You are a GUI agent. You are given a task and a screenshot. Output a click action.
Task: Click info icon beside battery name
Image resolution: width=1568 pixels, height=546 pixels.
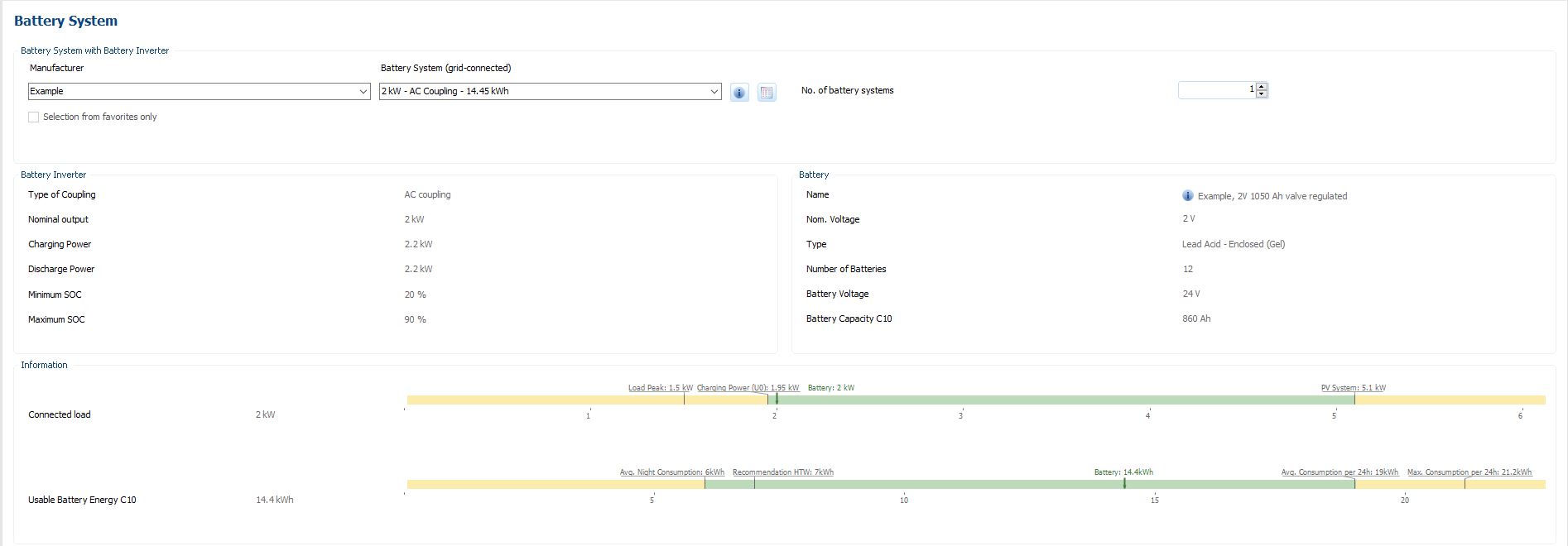pyautogui.click(x=1187, y=196)
